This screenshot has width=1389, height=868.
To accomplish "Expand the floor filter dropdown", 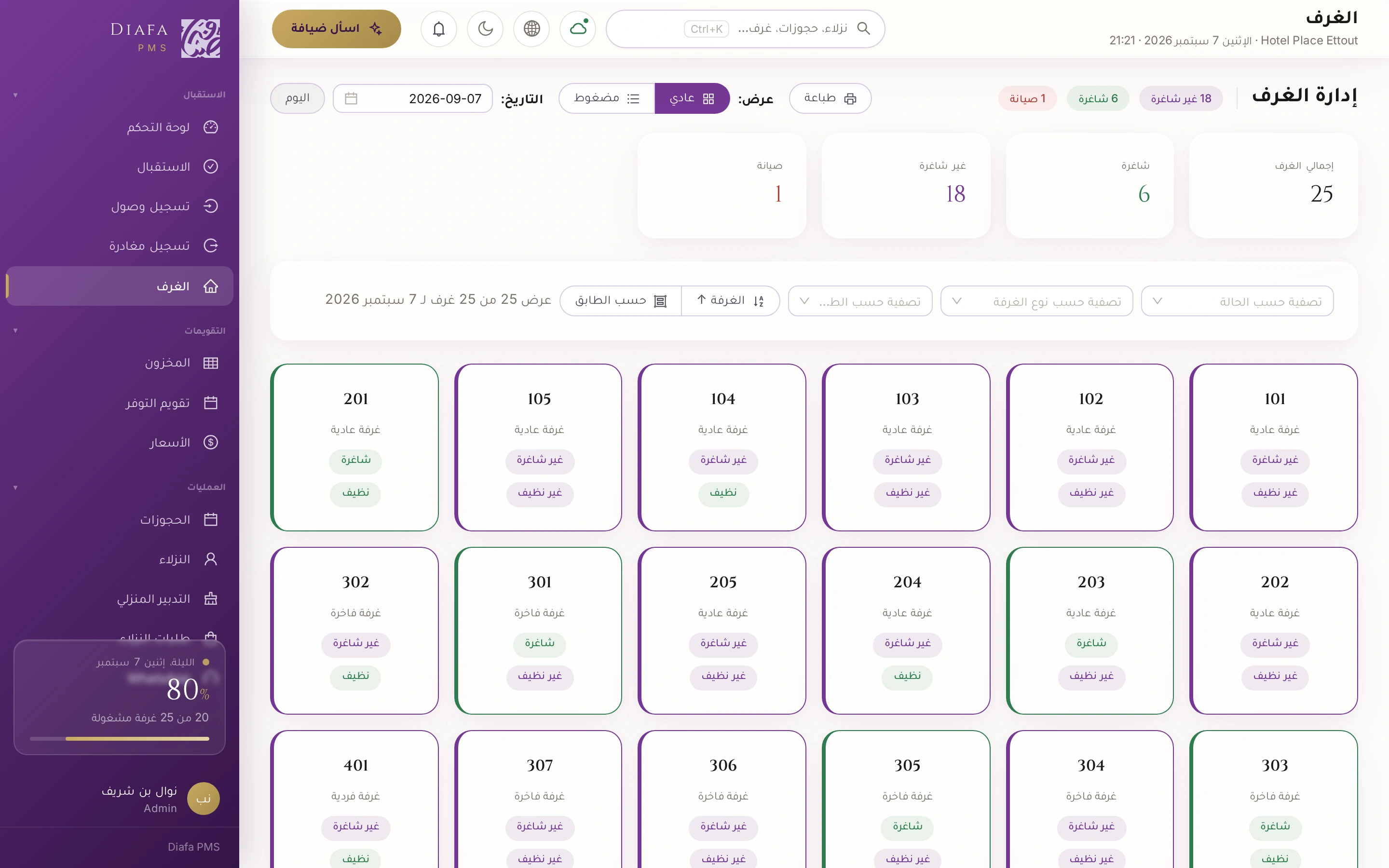I will pyautogui.click(x=860, y=301).
